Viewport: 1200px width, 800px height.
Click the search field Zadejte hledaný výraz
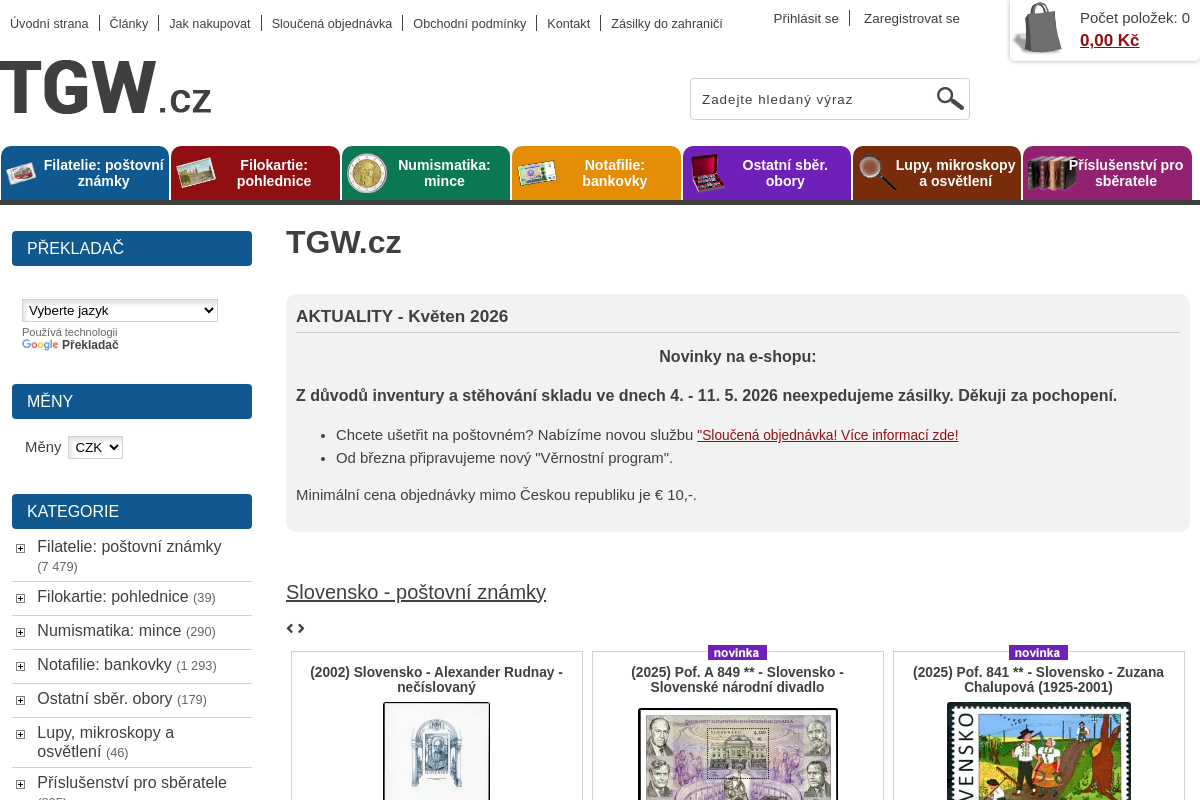(x=815, y=99)
